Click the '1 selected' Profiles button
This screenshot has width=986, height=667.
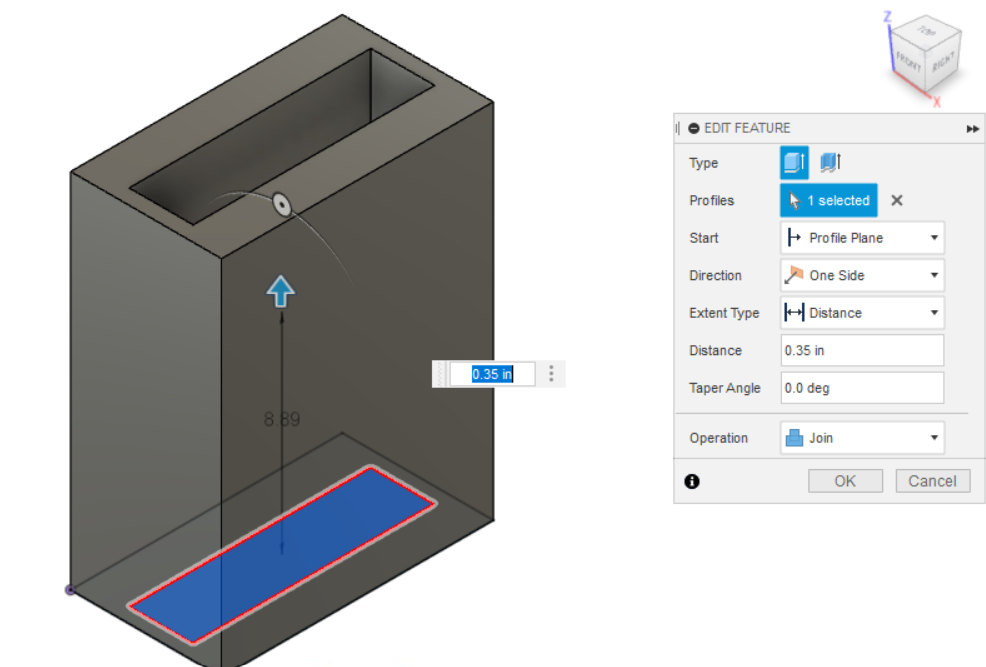[829, 201]
